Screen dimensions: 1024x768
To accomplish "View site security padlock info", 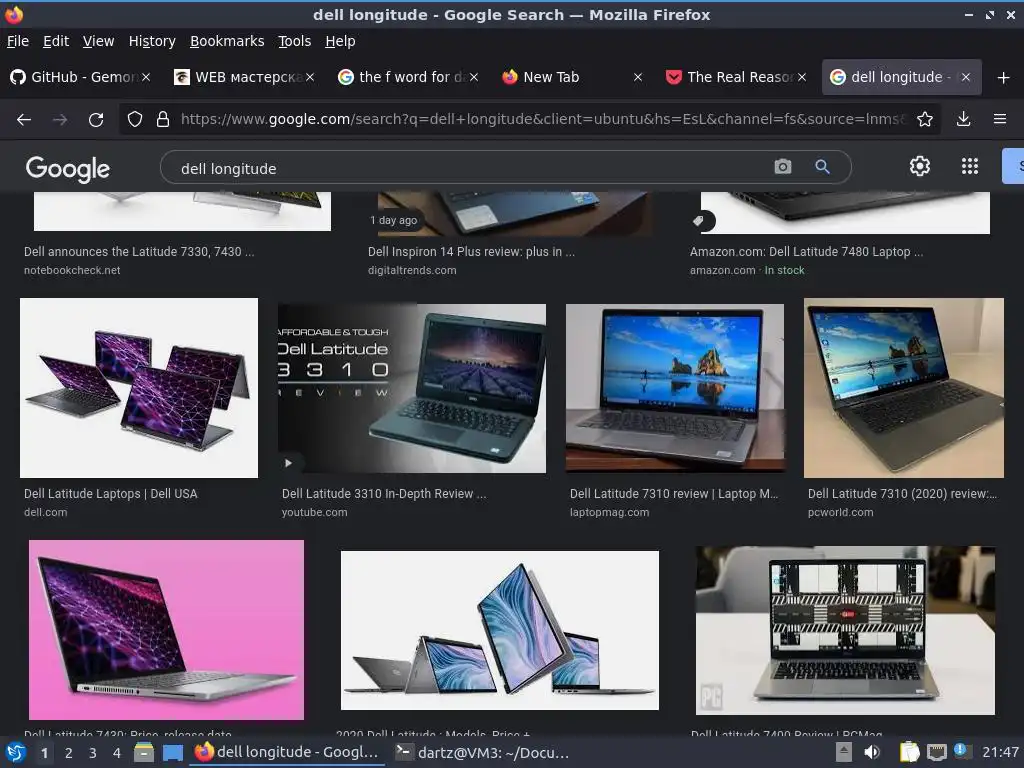I will tap(163, 119).
